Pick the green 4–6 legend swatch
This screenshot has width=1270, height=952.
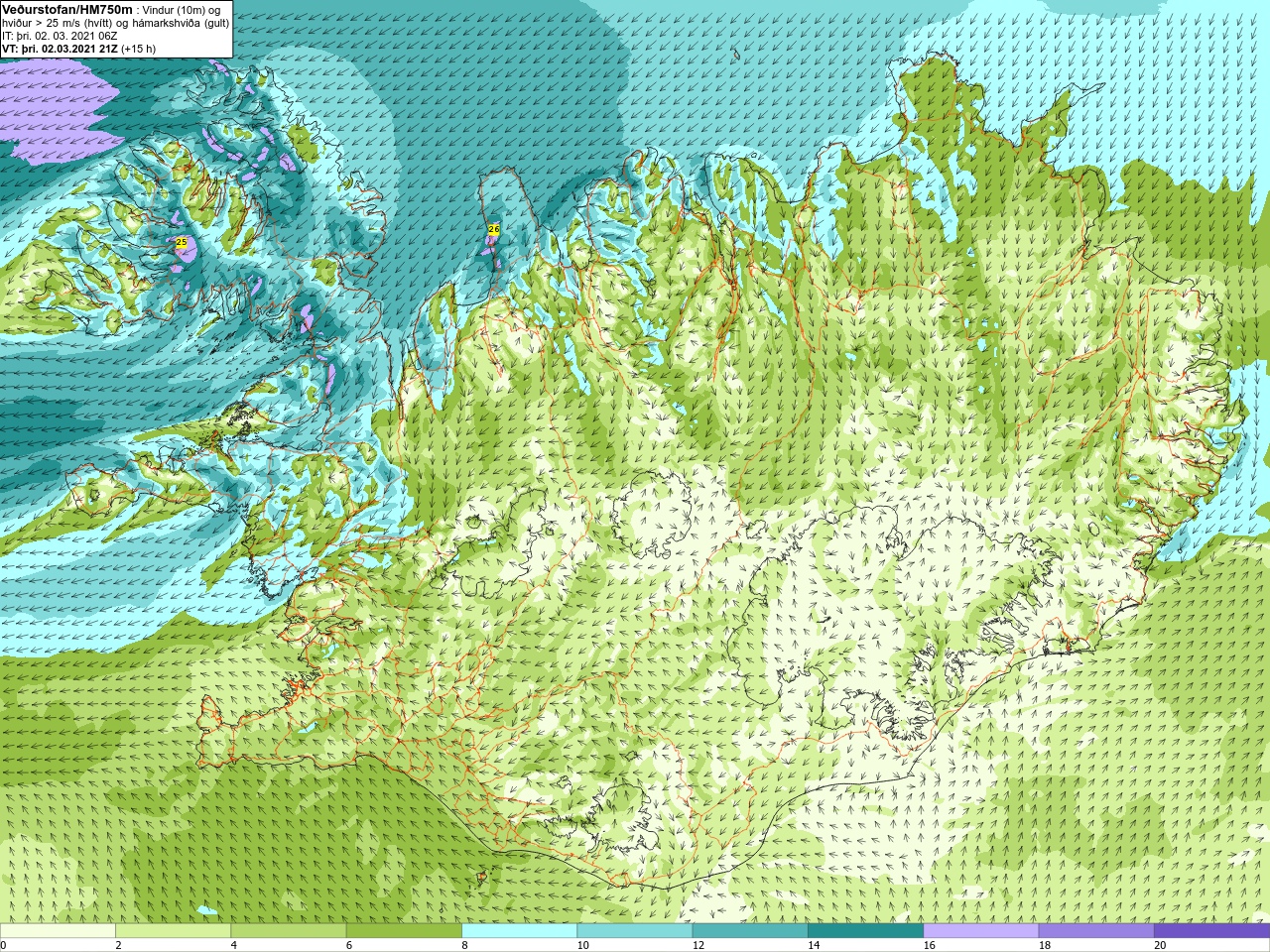(288, 931)
